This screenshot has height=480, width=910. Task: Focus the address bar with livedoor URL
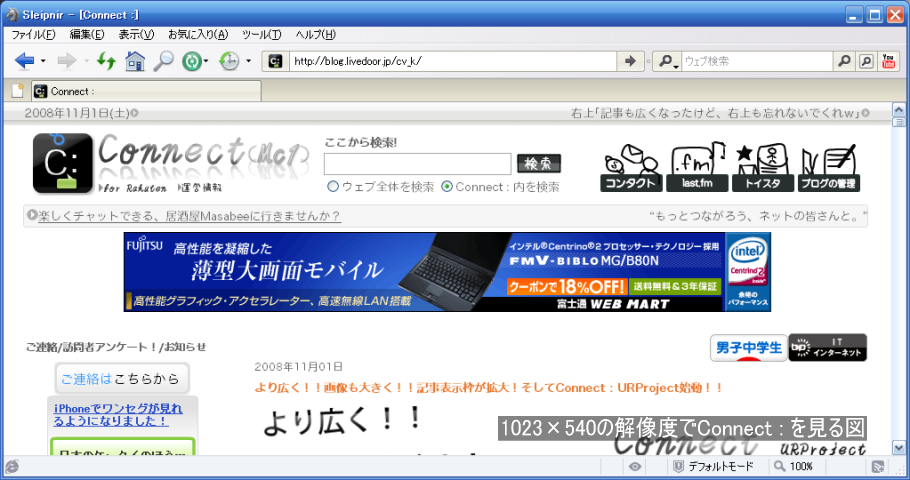pyautogui.click(x=453, y=61)
